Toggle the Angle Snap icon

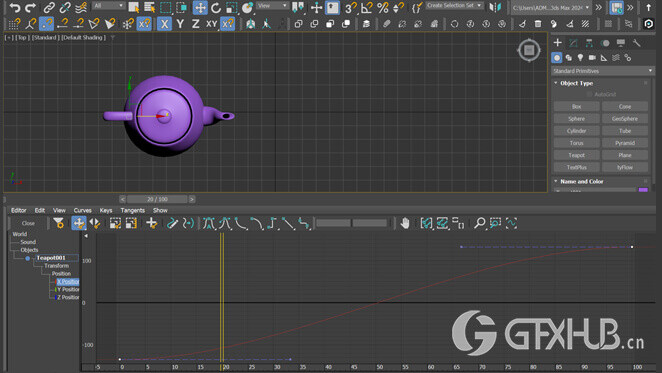click(x=366, y=8)
